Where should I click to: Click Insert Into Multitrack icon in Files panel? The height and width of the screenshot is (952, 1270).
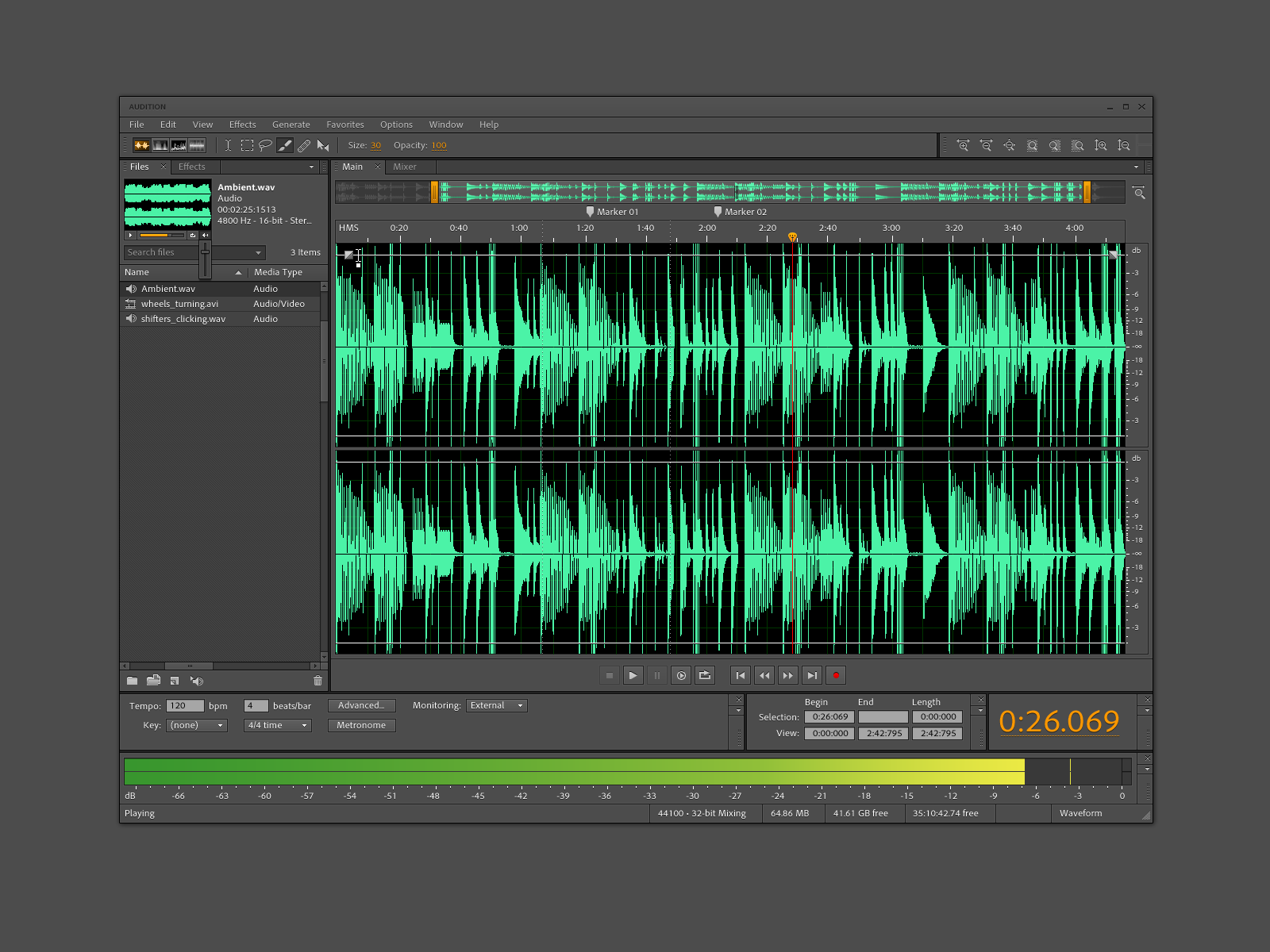pyautogui.click(x=175, y=681)
